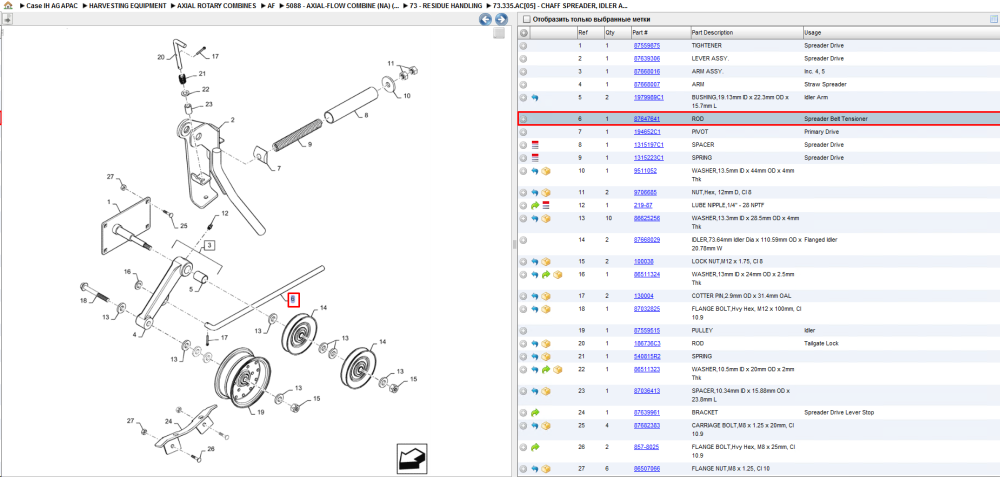Go to HARVESTING EQUIPMENT breadcrumb

point(128,5)
